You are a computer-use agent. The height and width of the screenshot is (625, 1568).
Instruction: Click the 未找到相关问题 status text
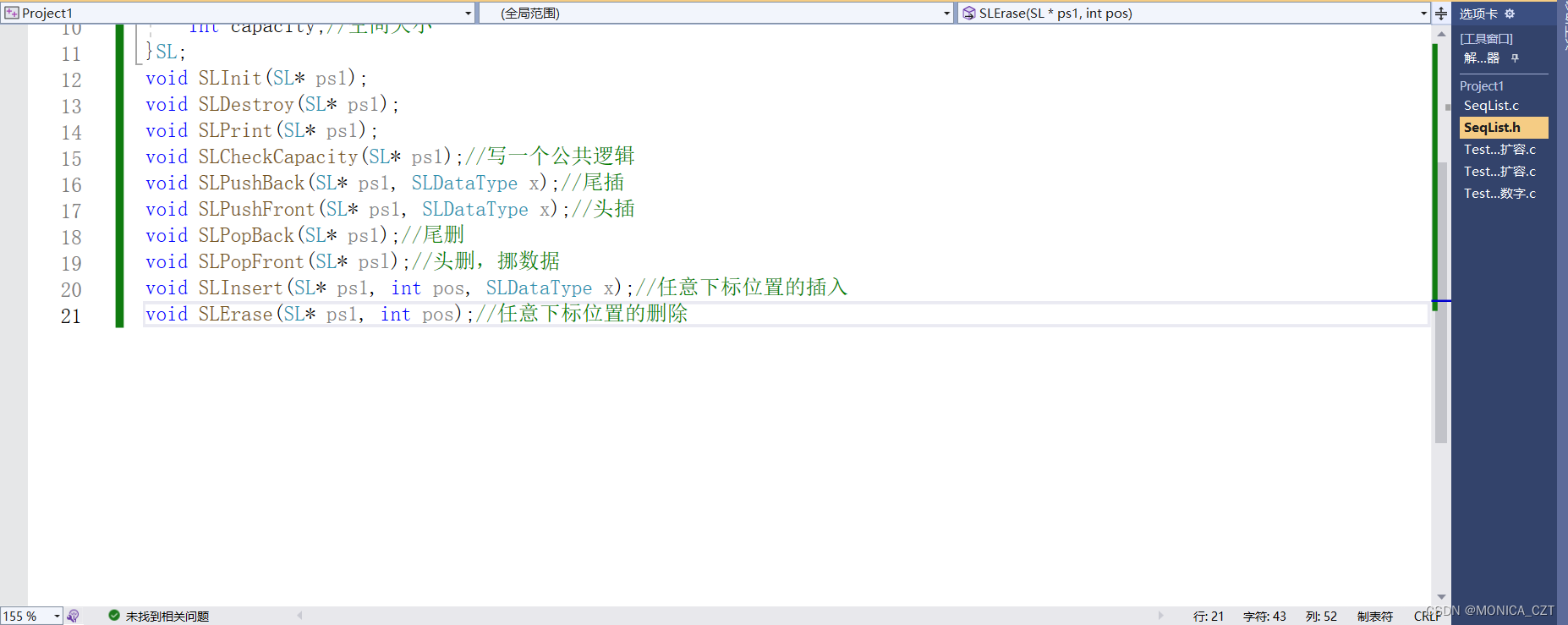tap(167, 617)
